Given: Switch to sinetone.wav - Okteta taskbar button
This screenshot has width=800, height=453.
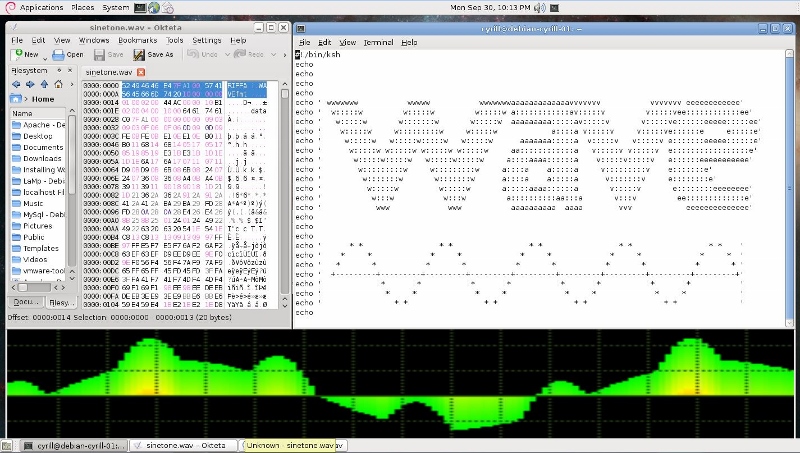Looking at the screenshot, I should click(184, 445).
